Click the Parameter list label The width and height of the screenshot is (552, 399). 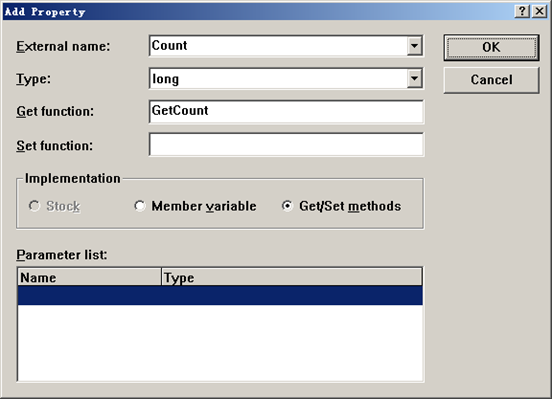click(62, 255)
